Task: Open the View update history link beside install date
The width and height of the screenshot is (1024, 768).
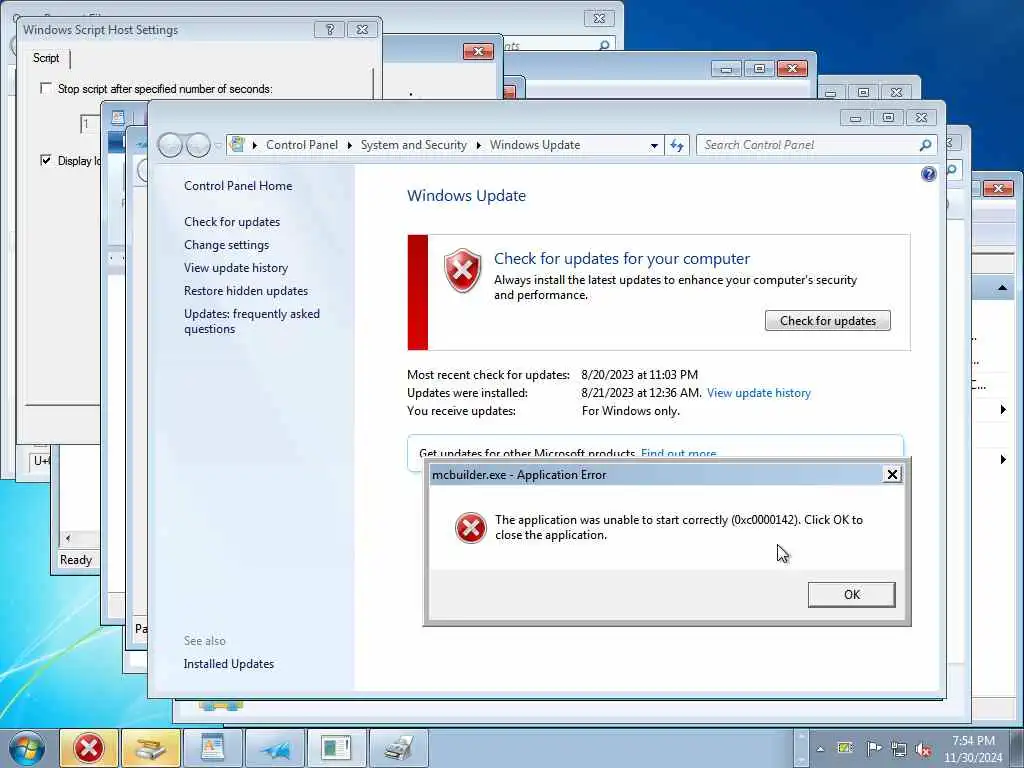Action: coord(758,393)
